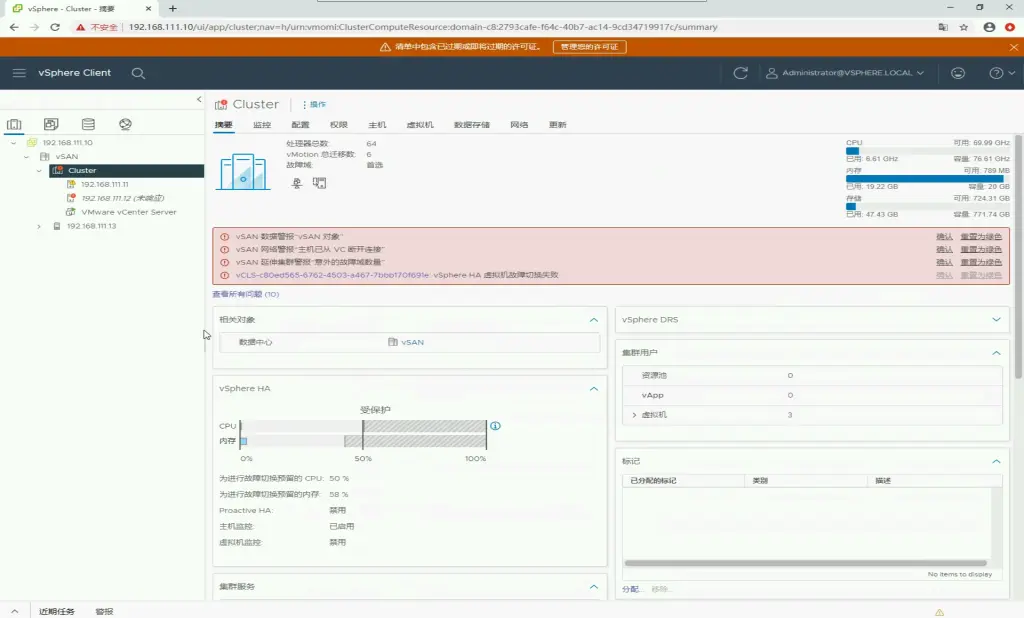Viewport: 1024px width, 618px height.
Task: Click the 管理您的许可证 button
Action: click(589, 47)
